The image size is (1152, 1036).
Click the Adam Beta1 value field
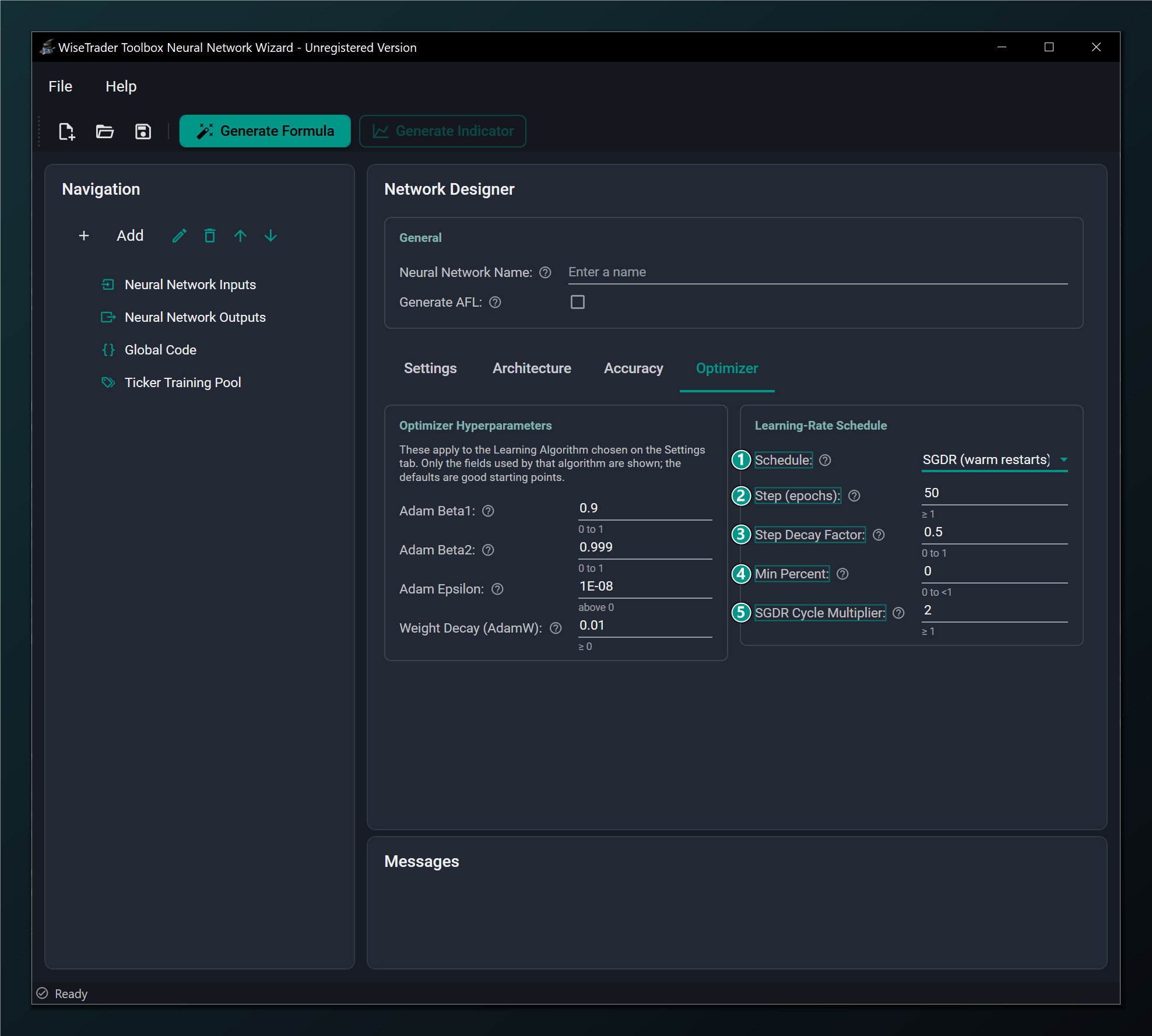pyautogui.click(x=645, y=508)
